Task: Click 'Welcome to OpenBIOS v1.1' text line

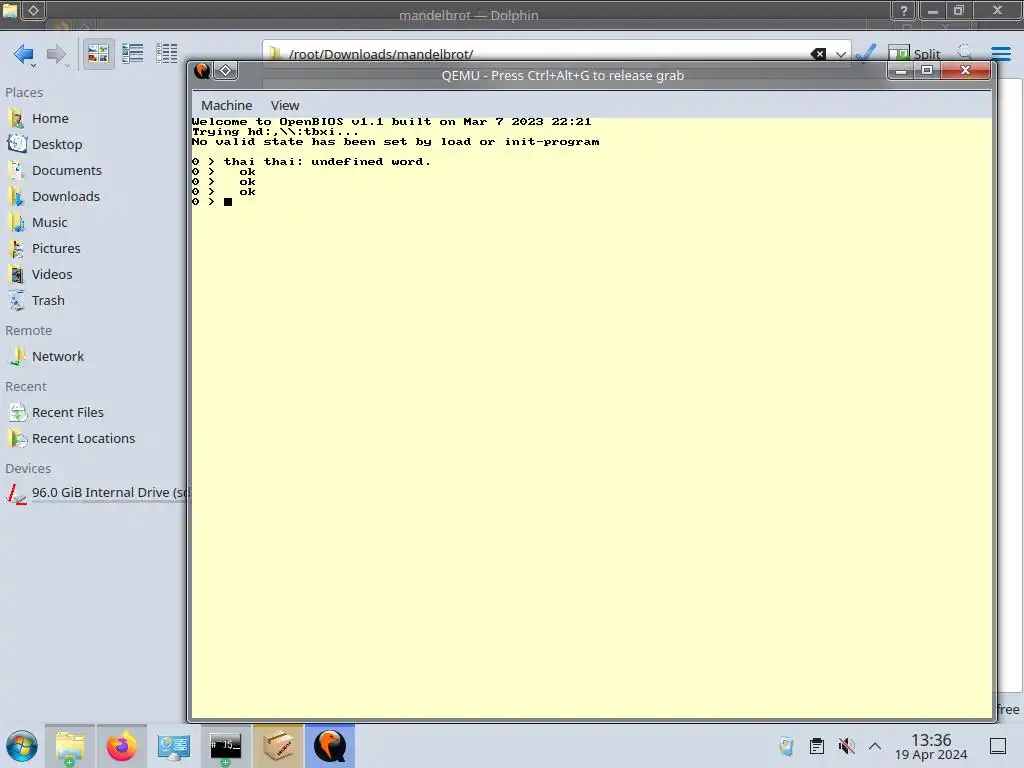Action: coord(391,121)
